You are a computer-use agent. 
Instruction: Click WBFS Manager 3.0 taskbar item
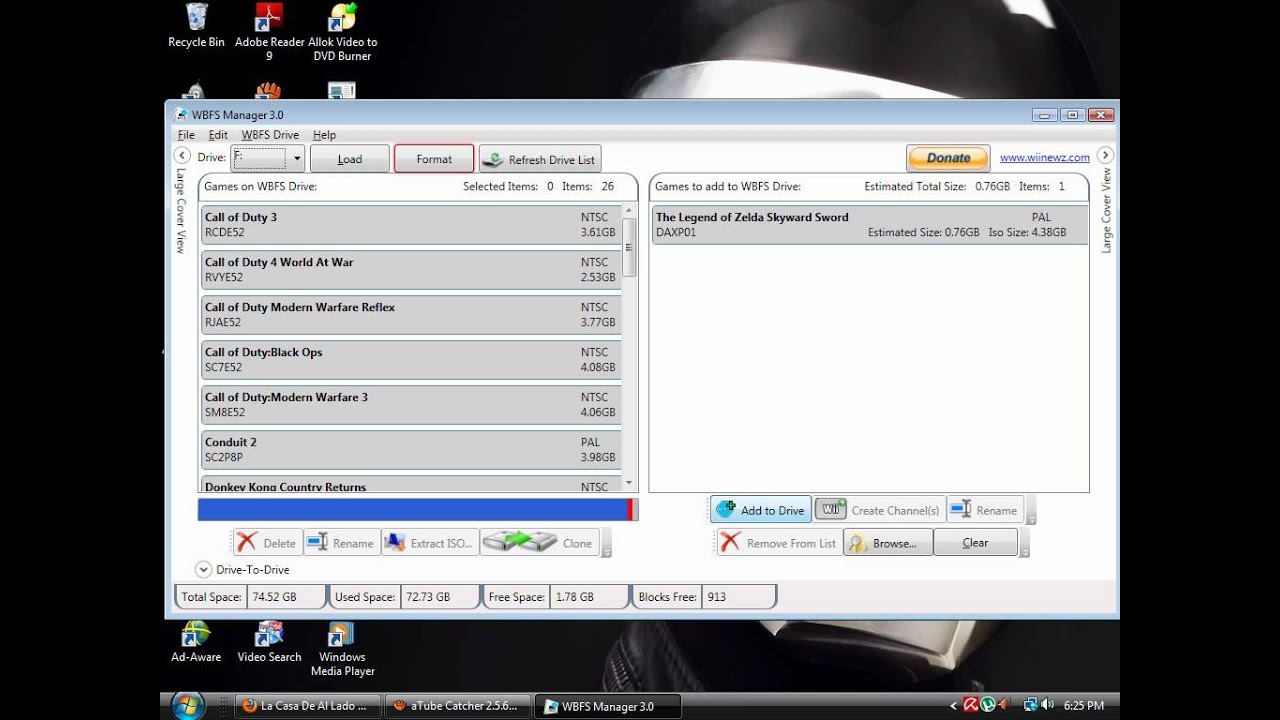click(x=608, y=706)
